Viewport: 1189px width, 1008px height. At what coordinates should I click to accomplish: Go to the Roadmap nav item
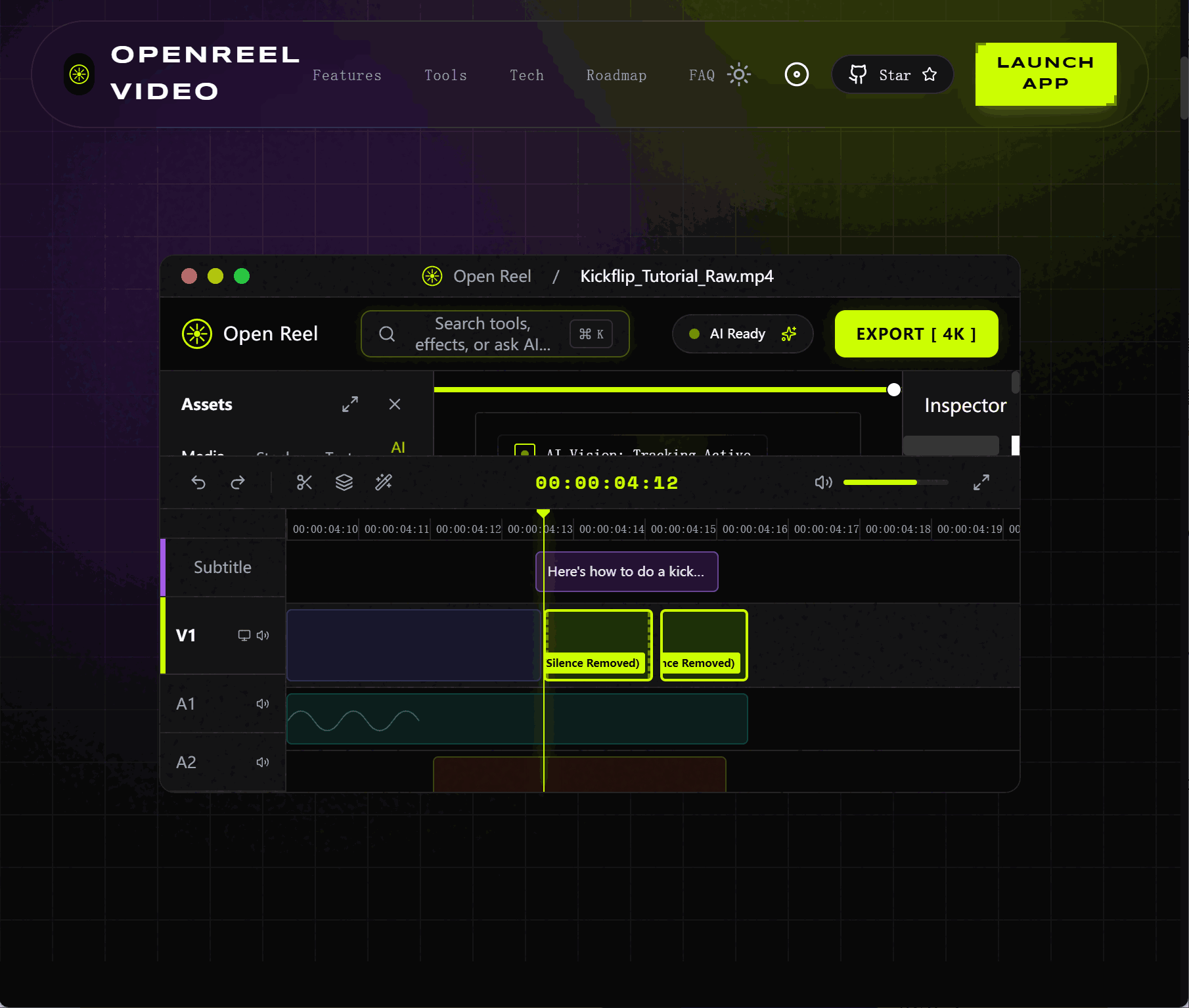(616, 75)
